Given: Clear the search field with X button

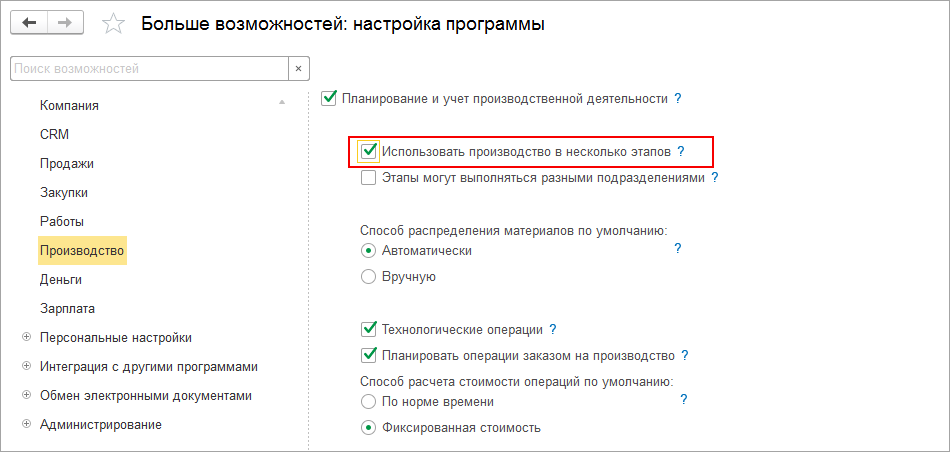Looking at the screenshot, I should coord(298,69).
